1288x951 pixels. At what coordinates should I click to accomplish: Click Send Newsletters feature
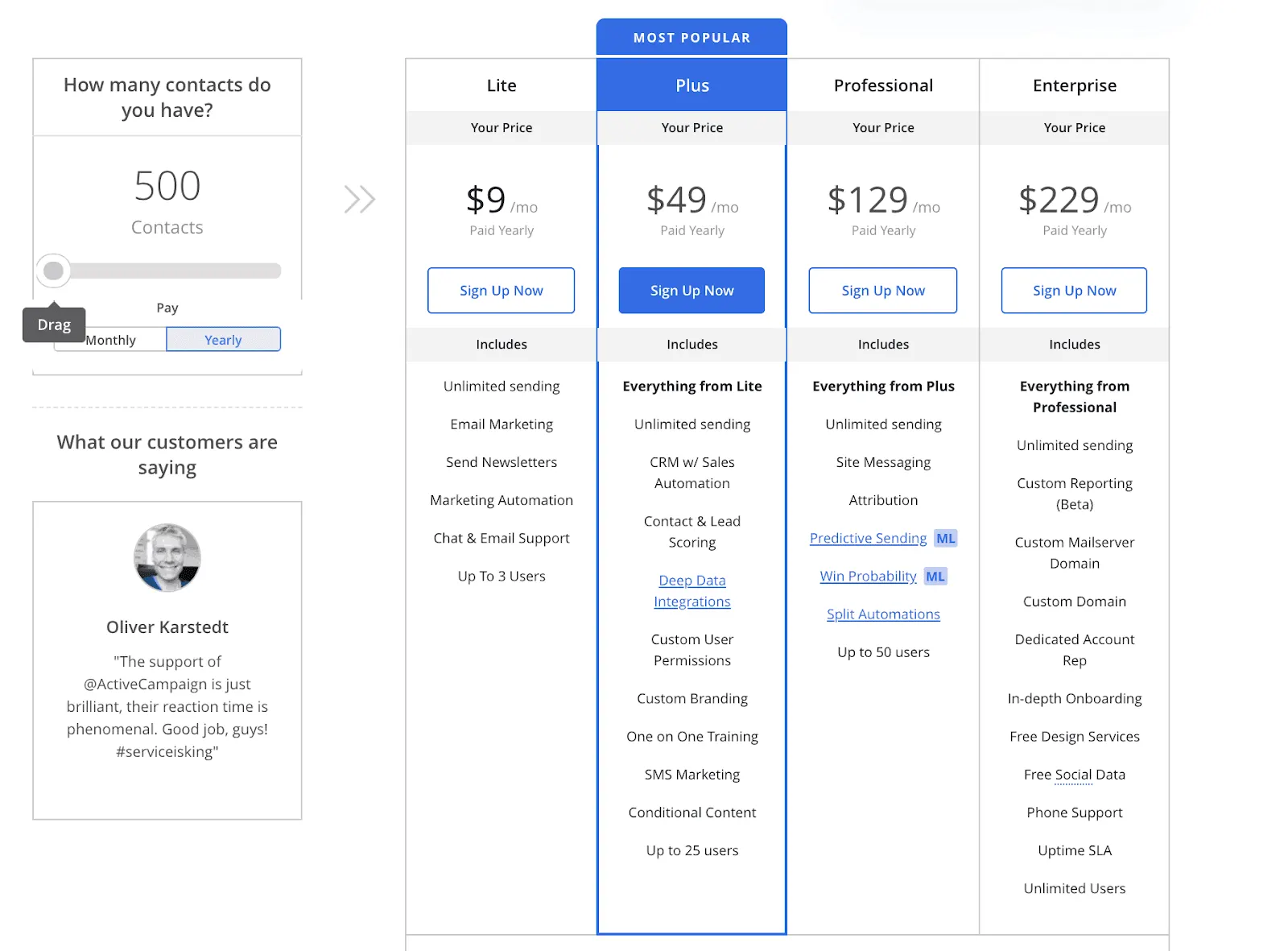tap(502, 461)
